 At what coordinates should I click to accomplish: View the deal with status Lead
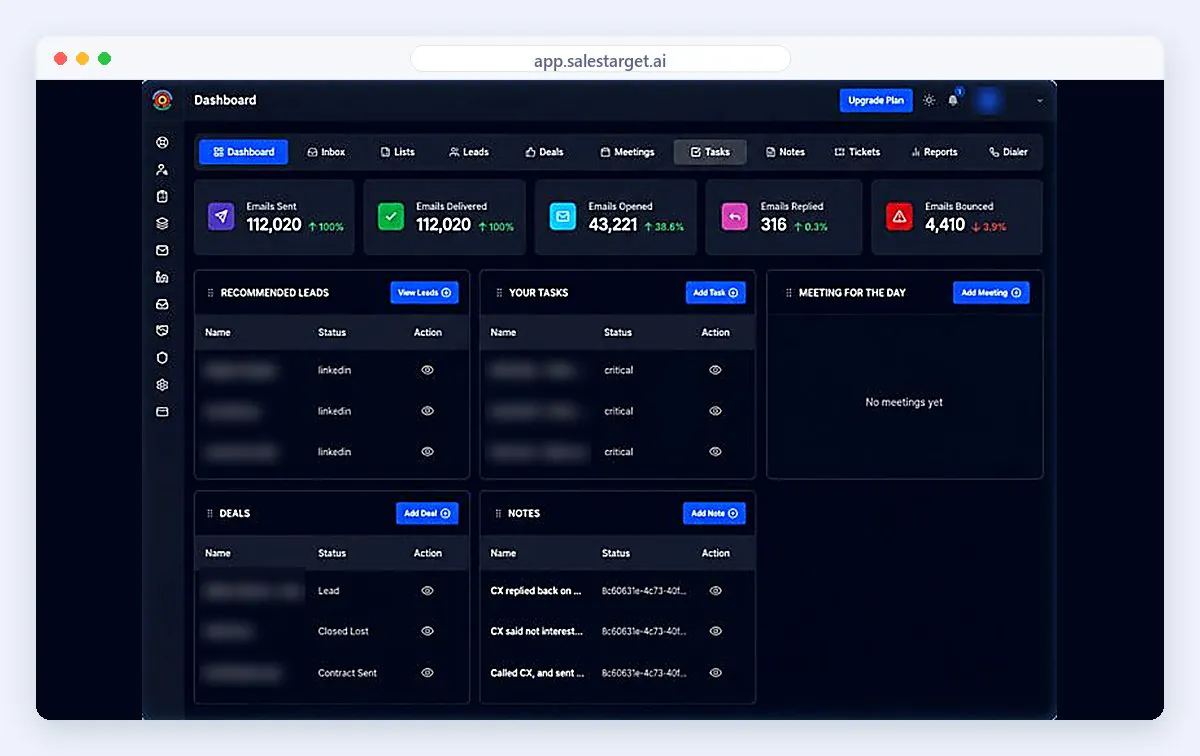(x=427, y=591)
